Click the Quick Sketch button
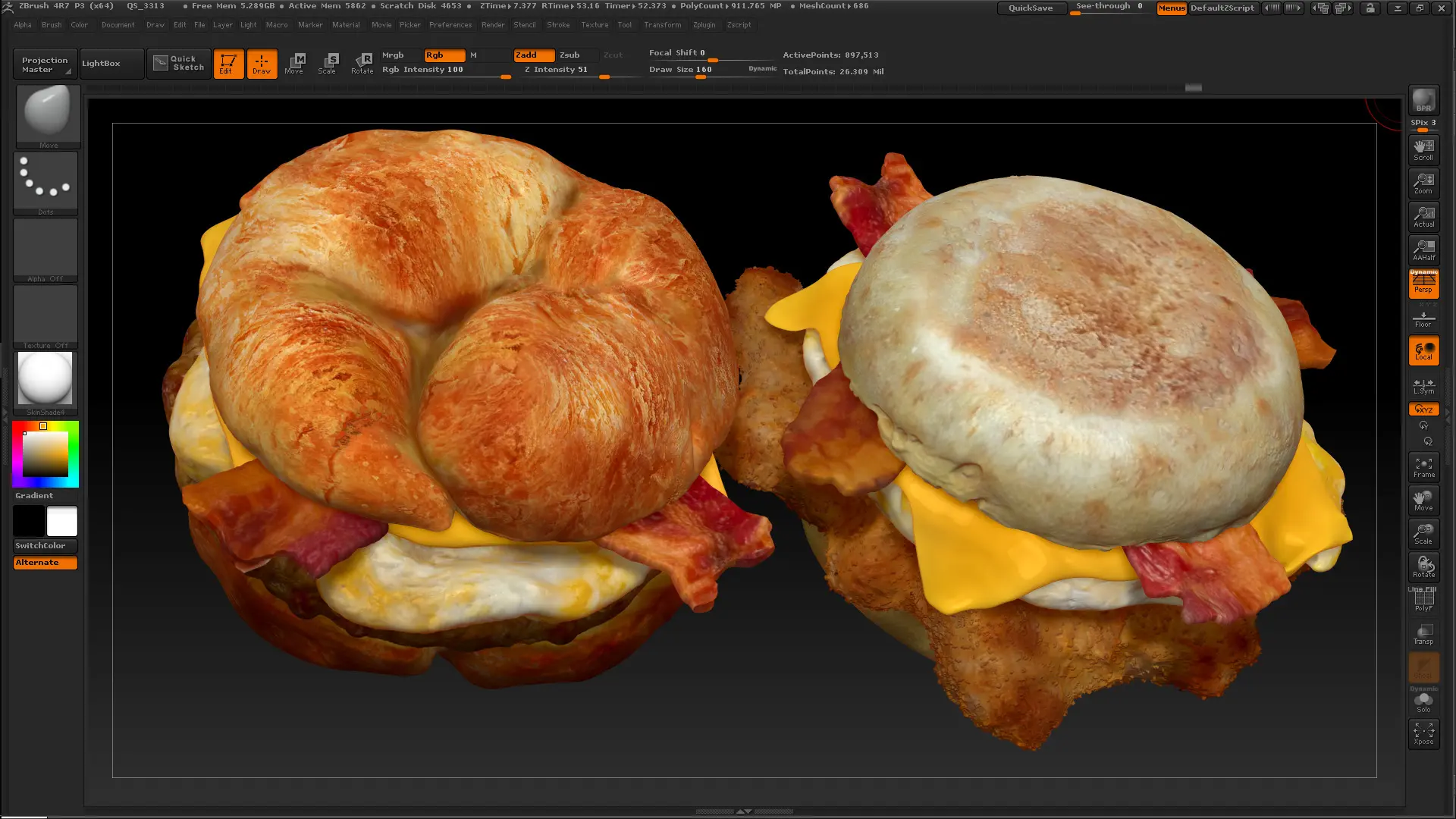 pos(180,63)
